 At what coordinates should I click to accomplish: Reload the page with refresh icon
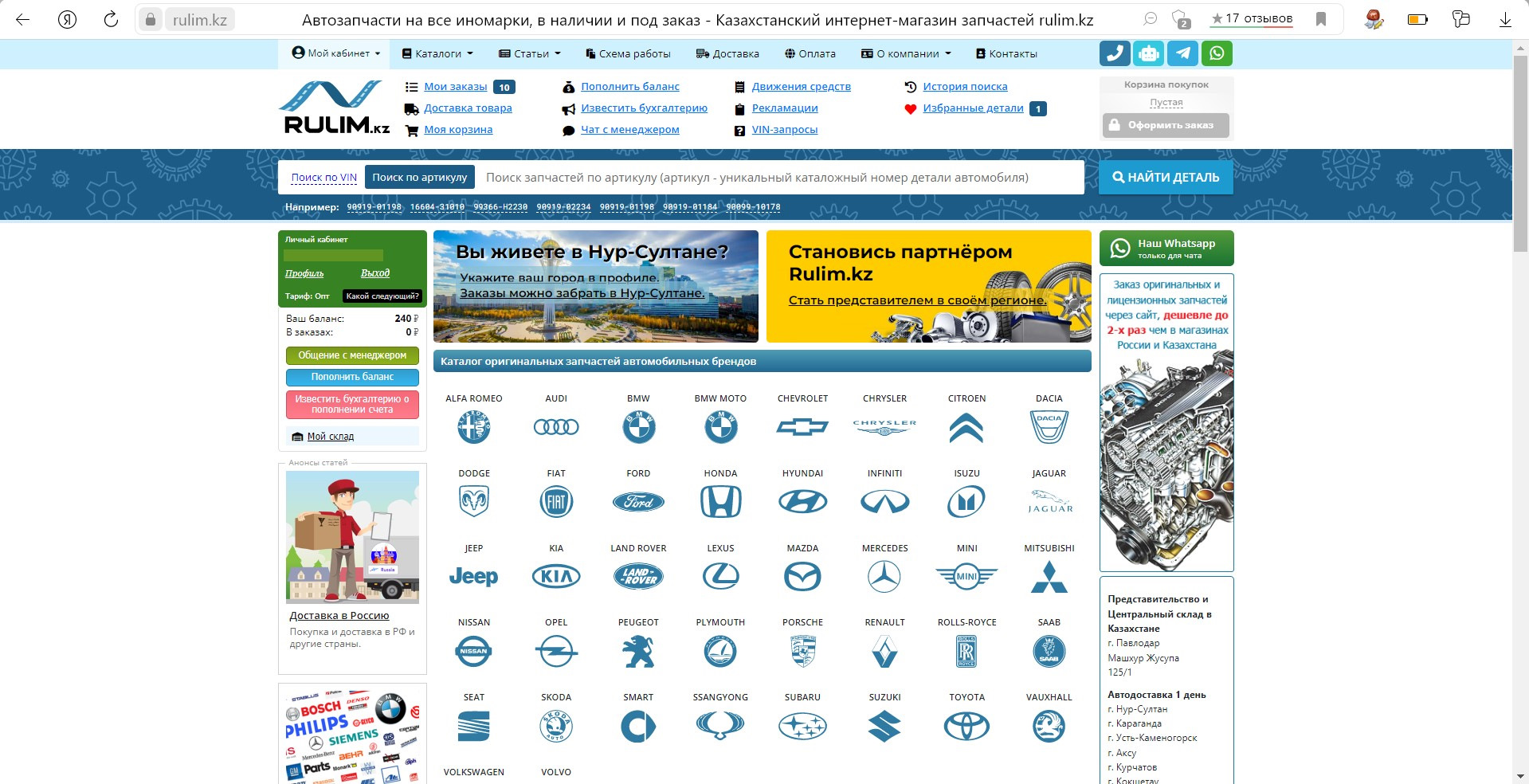(x=111, y=19)
